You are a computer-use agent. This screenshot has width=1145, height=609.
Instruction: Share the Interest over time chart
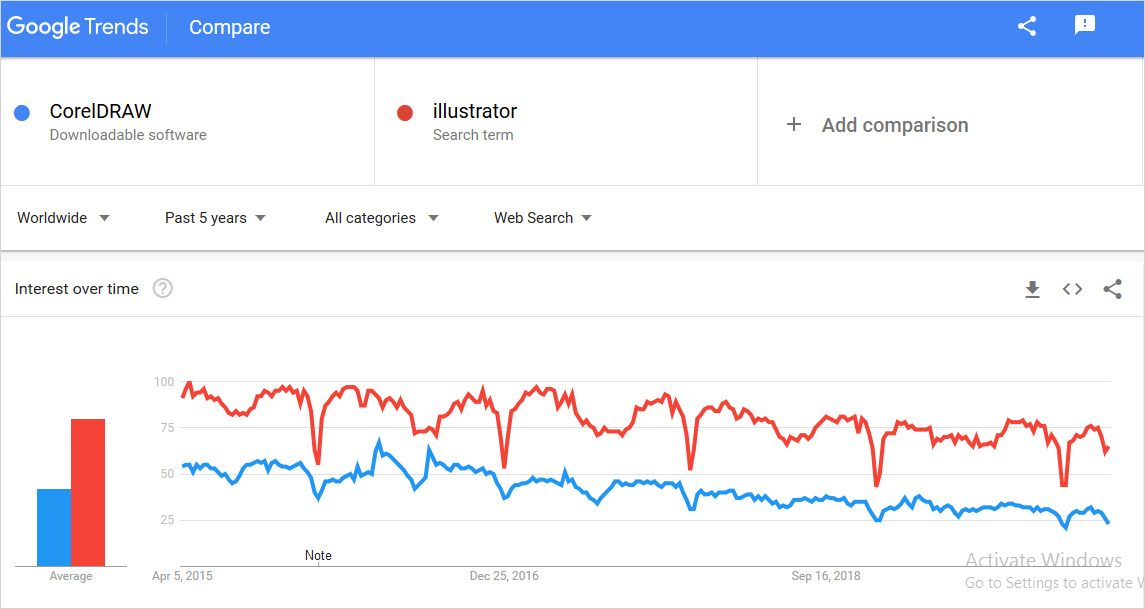(1112, 289)
